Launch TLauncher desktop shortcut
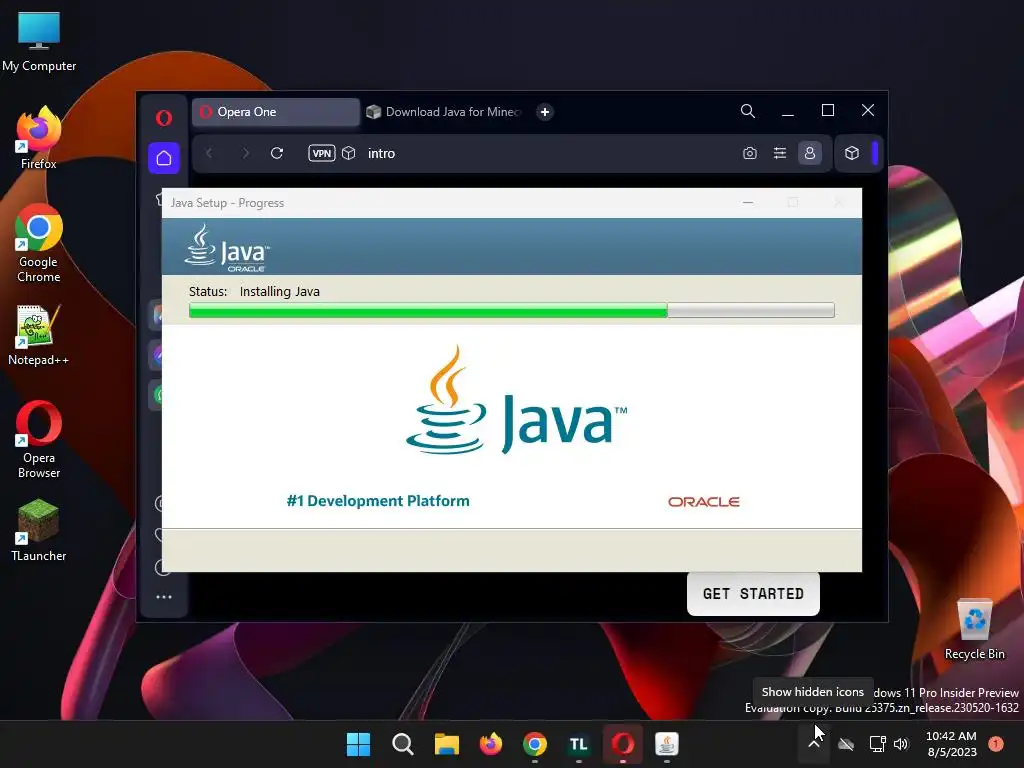This screenshot has width=1024, height=768. click(39, 530)
